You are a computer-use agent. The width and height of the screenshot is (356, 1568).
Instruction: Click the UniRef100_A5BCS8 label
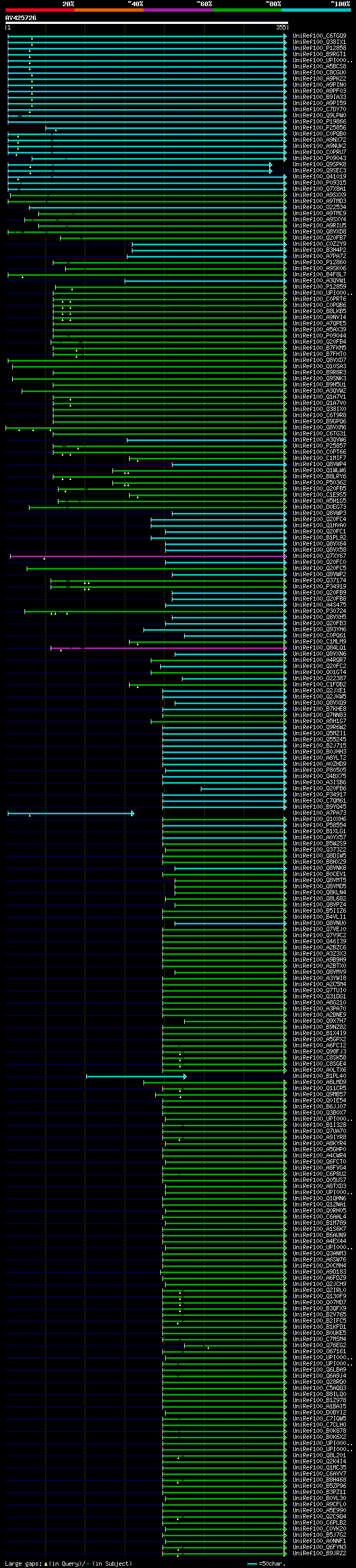tap(319, 66)
